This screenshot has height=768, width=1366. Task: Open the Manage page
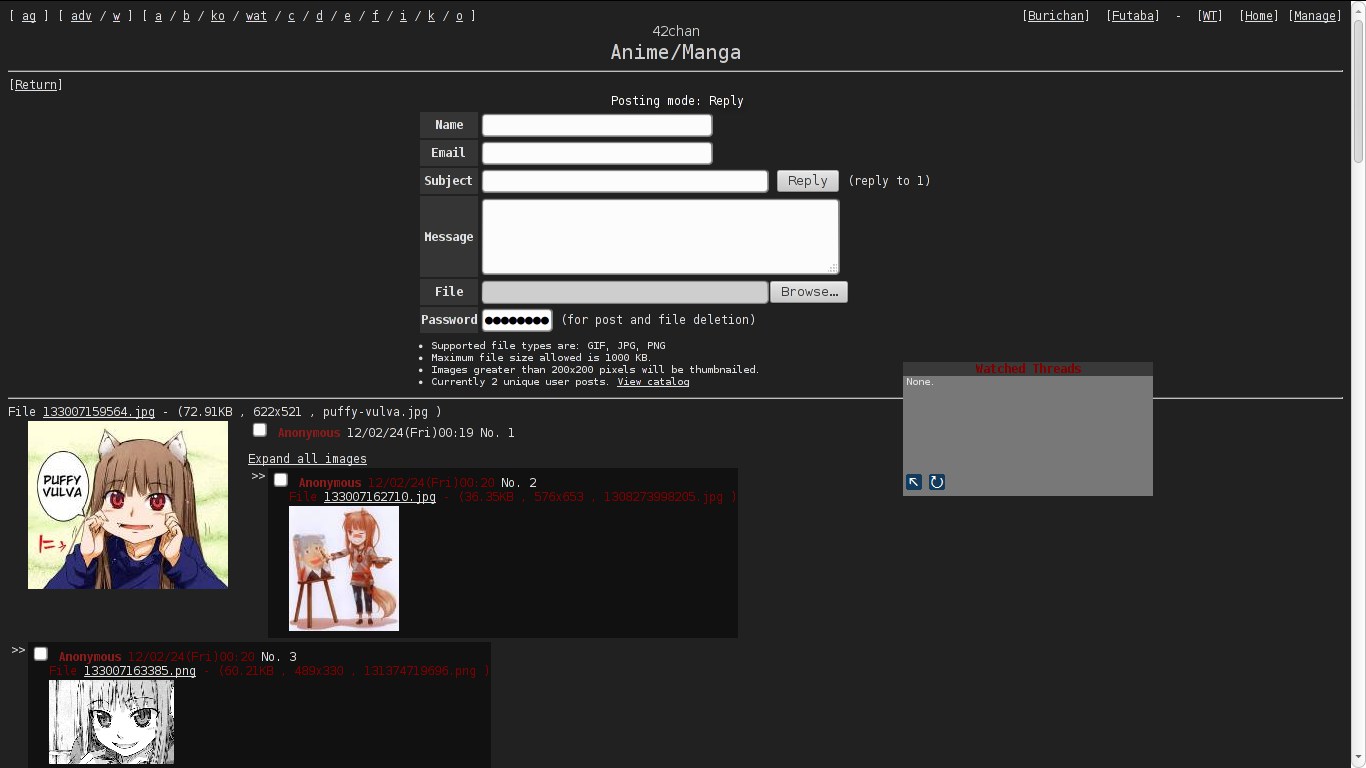(x=1315, y=16)
